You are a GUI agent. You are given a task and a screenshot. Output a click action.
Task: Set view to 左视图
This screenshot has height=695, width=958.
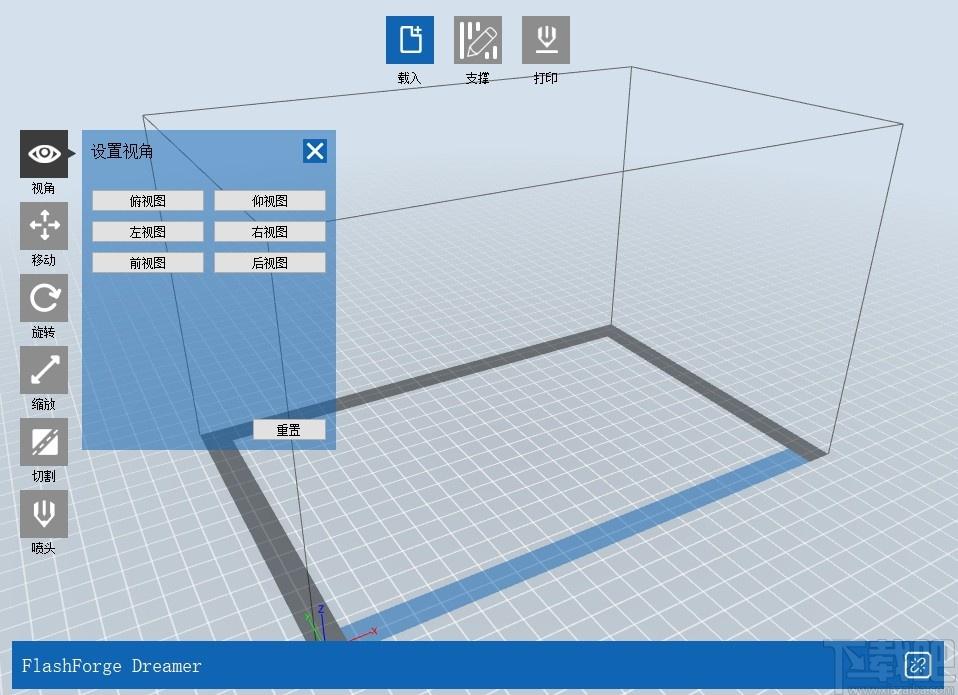point(148,232)
